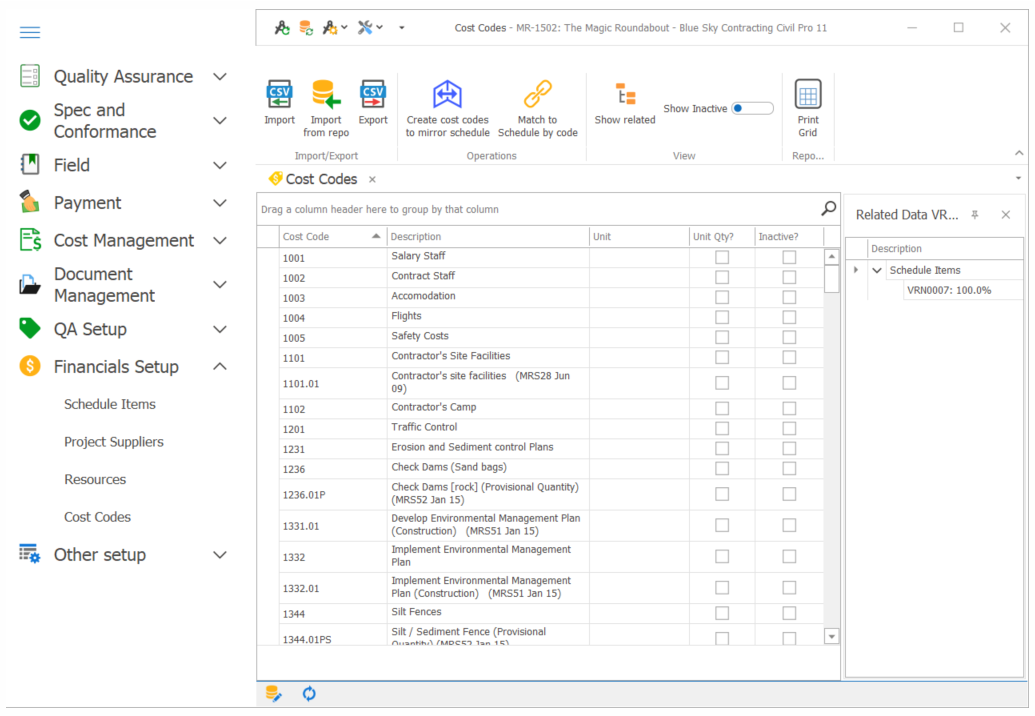This screenshot has width=1035, height=716.
Task: Click the refresh icon in bottom bar
Action: (x=309, y=694)
